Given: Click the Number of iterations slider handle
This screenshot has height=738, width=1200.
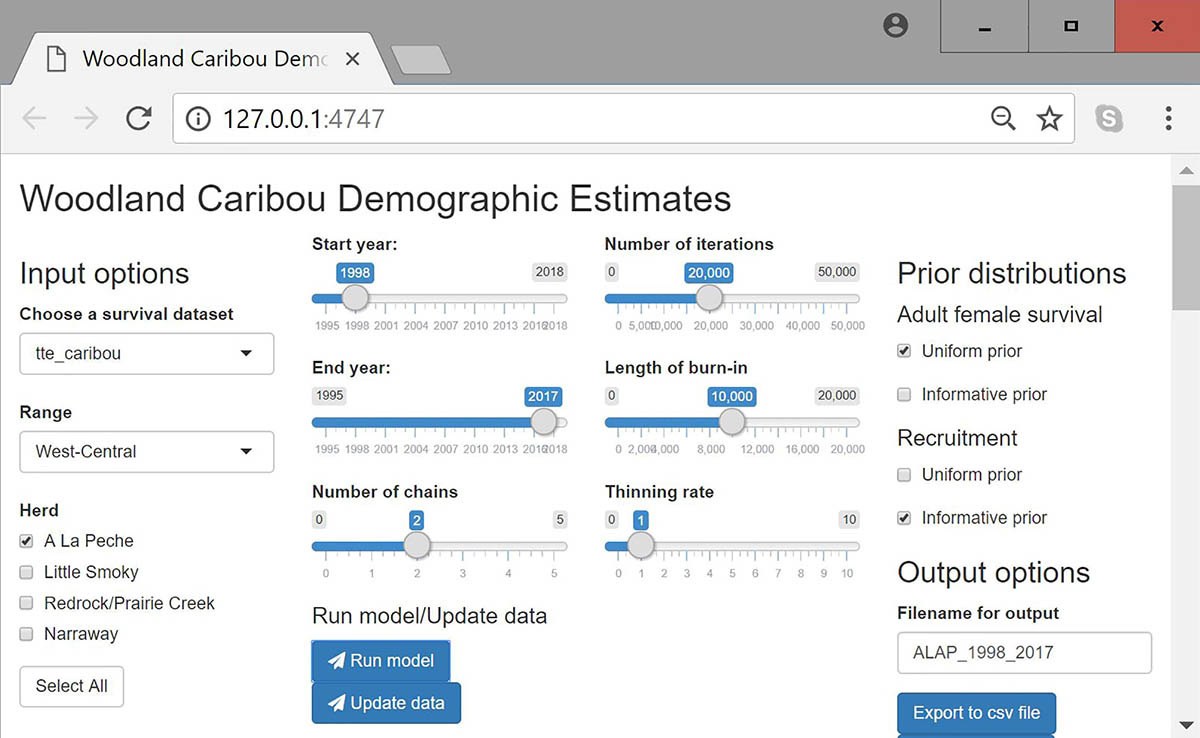Looking at the screenshot, I should point(709,298).
